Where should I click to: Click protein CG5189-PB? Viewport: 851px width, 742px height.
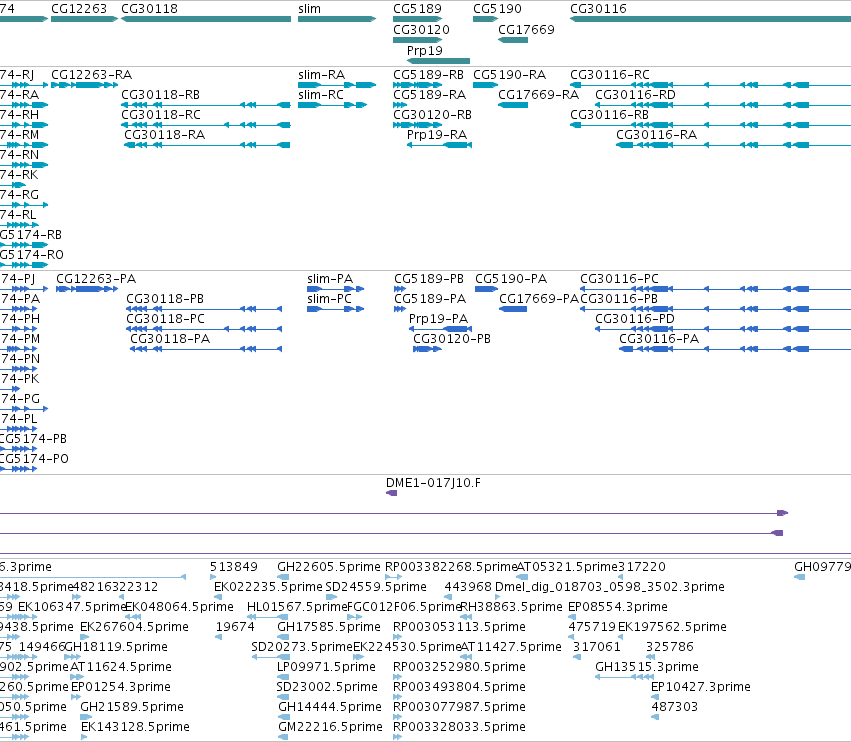coord(429,279)
